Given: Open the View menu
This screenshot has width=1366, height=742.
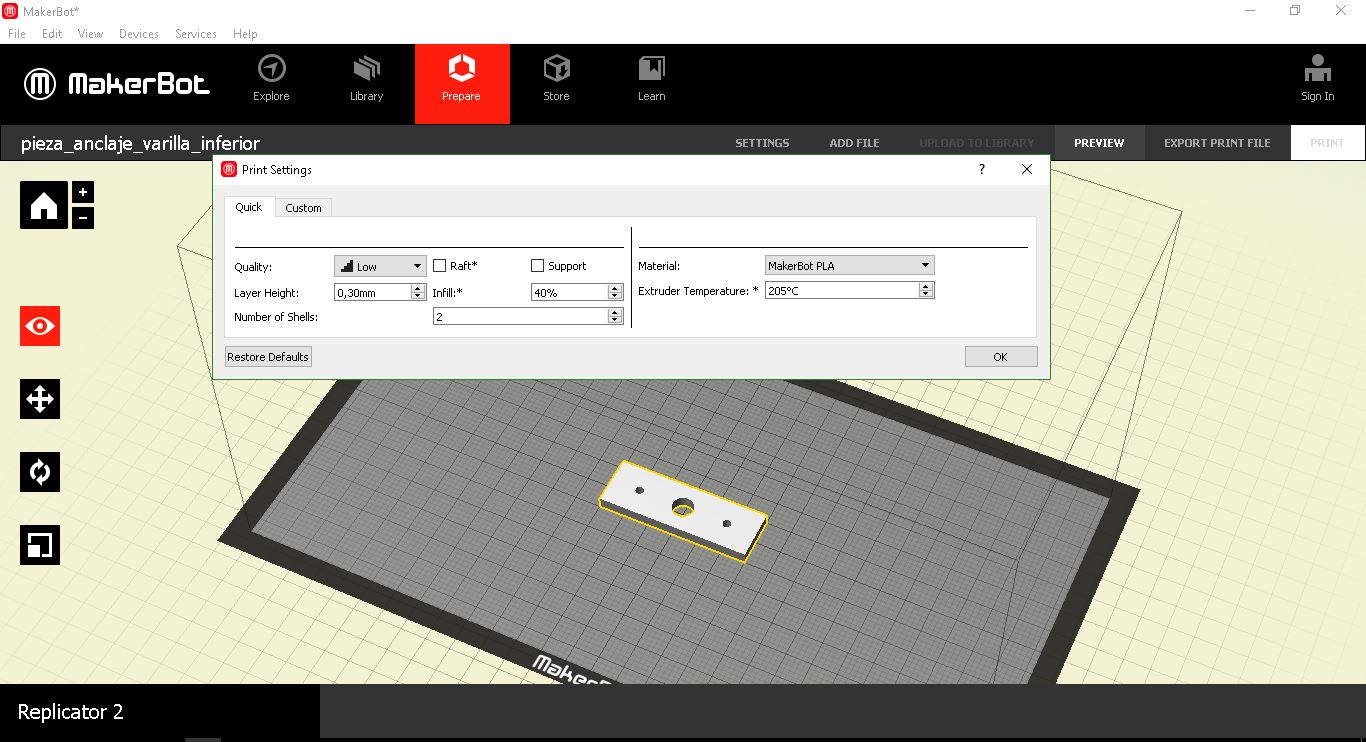Looking at the screenshot, I should tap(90, 33).
